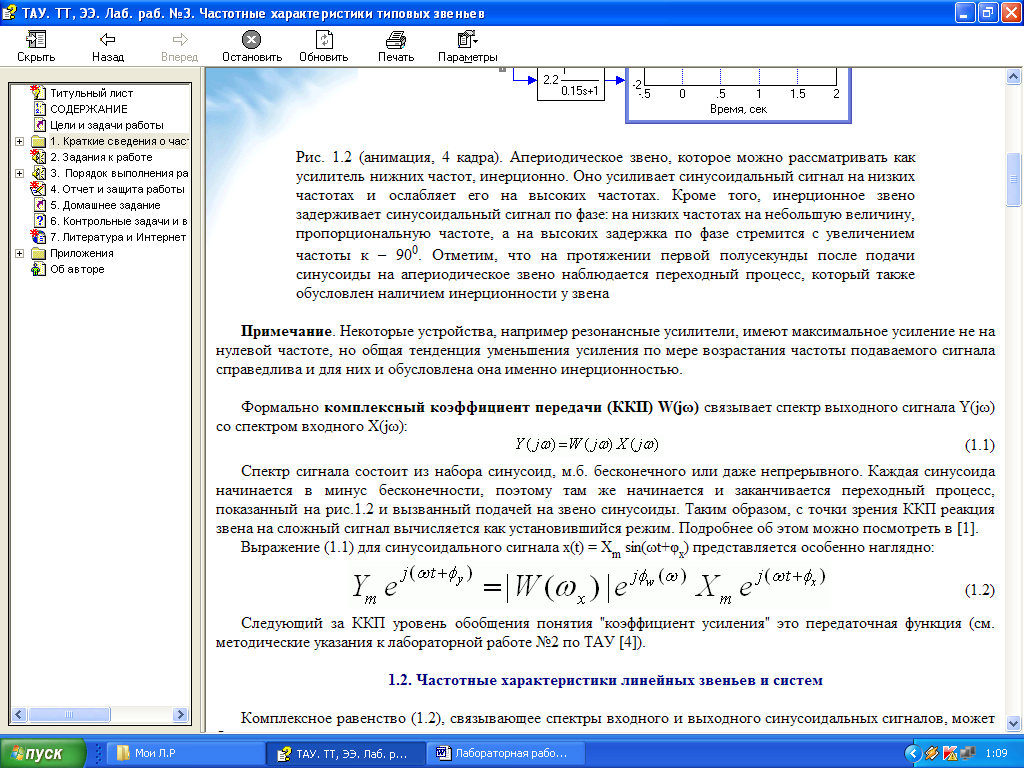The height and width of the screenshot is (768, 1024).
Task: Click the help window title bar icon
Action: pyautogui.click(x=10, y=13)
